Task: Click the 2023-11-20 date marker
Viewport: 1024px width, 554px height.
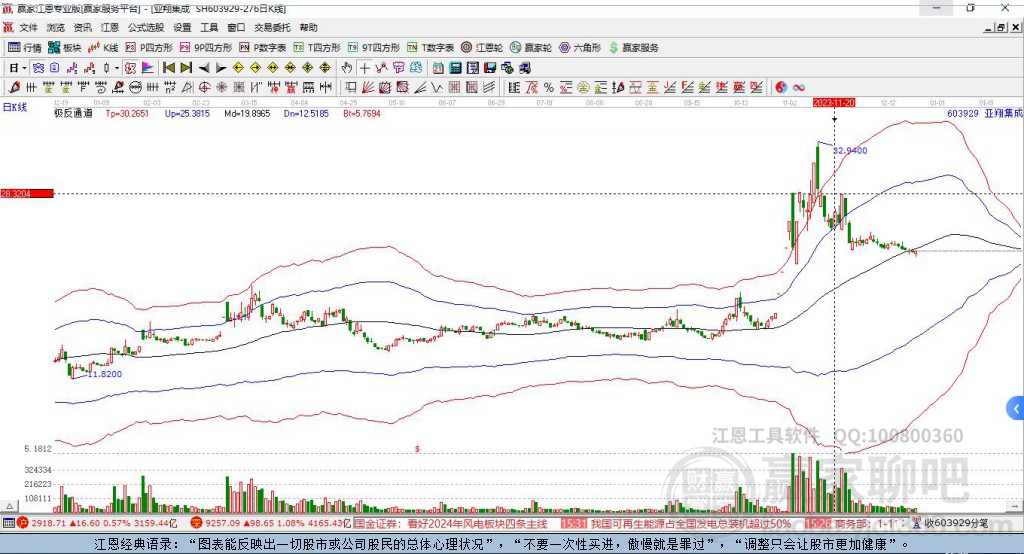Action: pos(833,103)
